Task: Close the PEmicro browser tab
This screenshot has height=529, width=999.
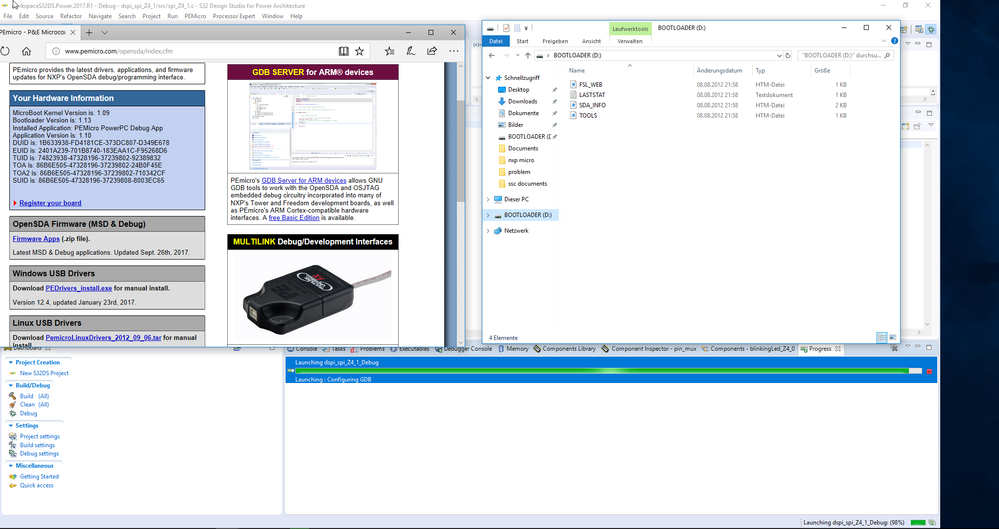Action: (x=74, y=33)
